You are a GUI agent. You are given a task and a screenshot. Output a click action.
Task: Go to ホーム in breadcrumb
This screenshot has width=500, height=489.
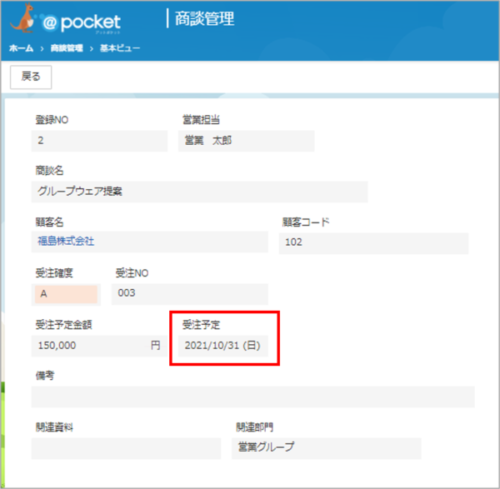pos(21,48)
